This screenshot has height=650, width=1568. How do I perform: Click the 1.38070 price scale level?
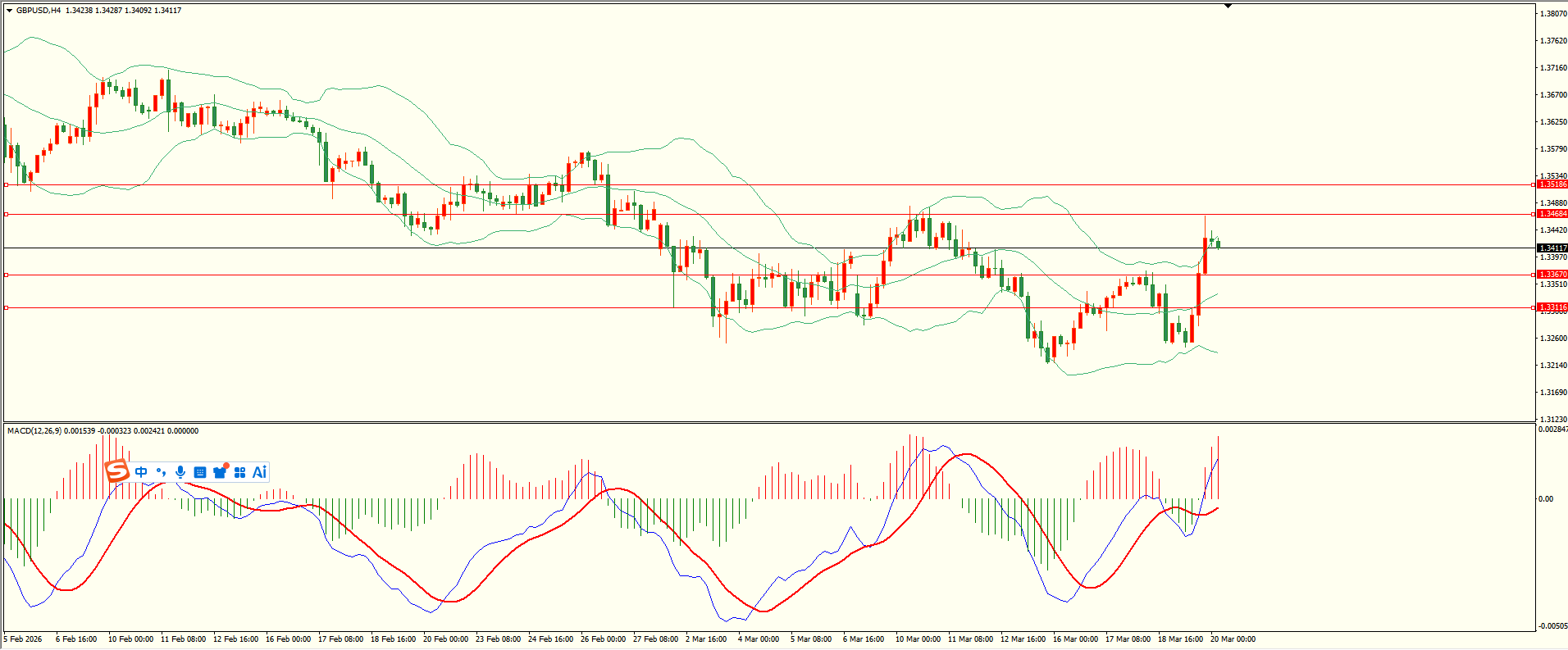(x=1553, y=14)
